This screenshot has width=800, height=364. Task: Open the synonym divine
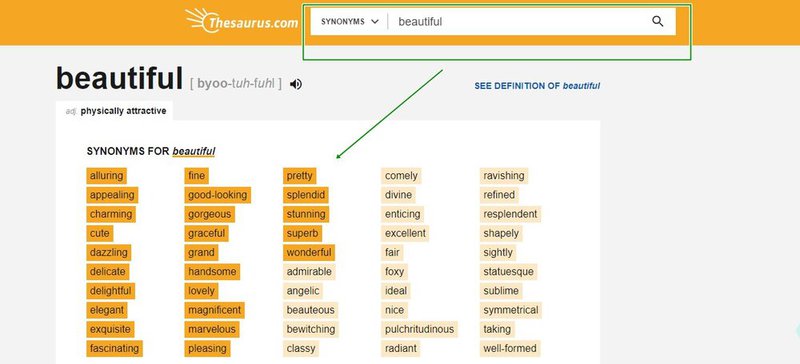(398, 195)
